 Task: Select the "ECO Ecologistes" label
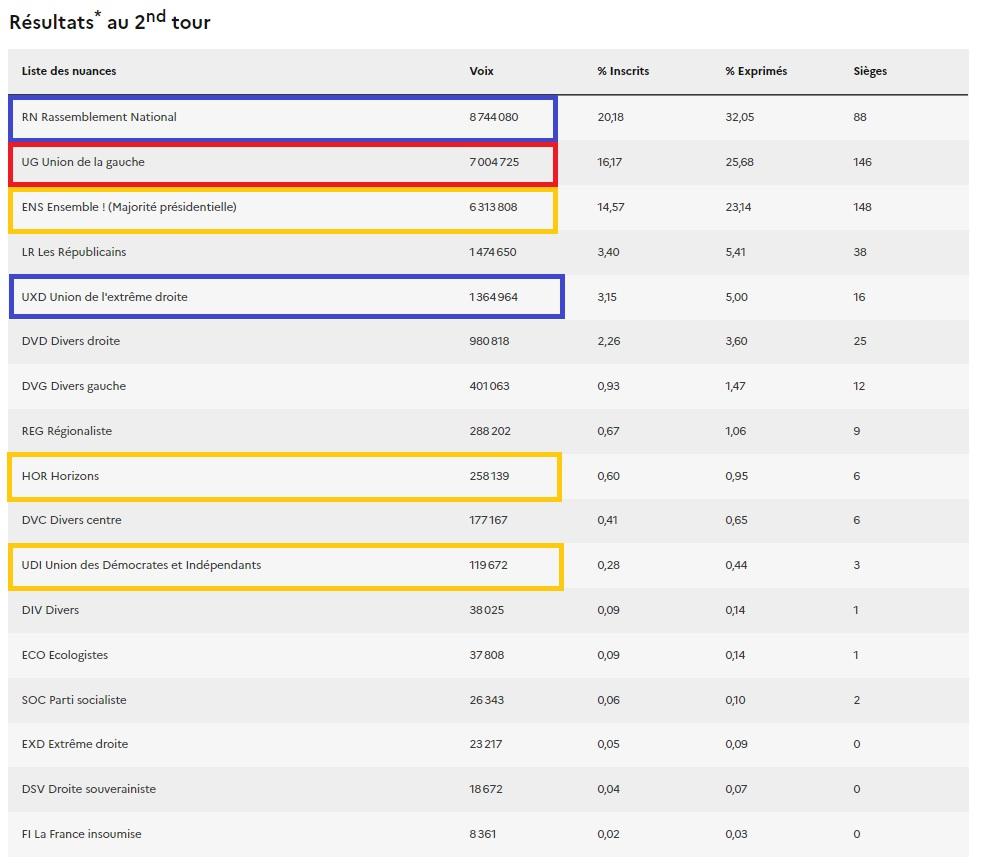click(65, 656)
